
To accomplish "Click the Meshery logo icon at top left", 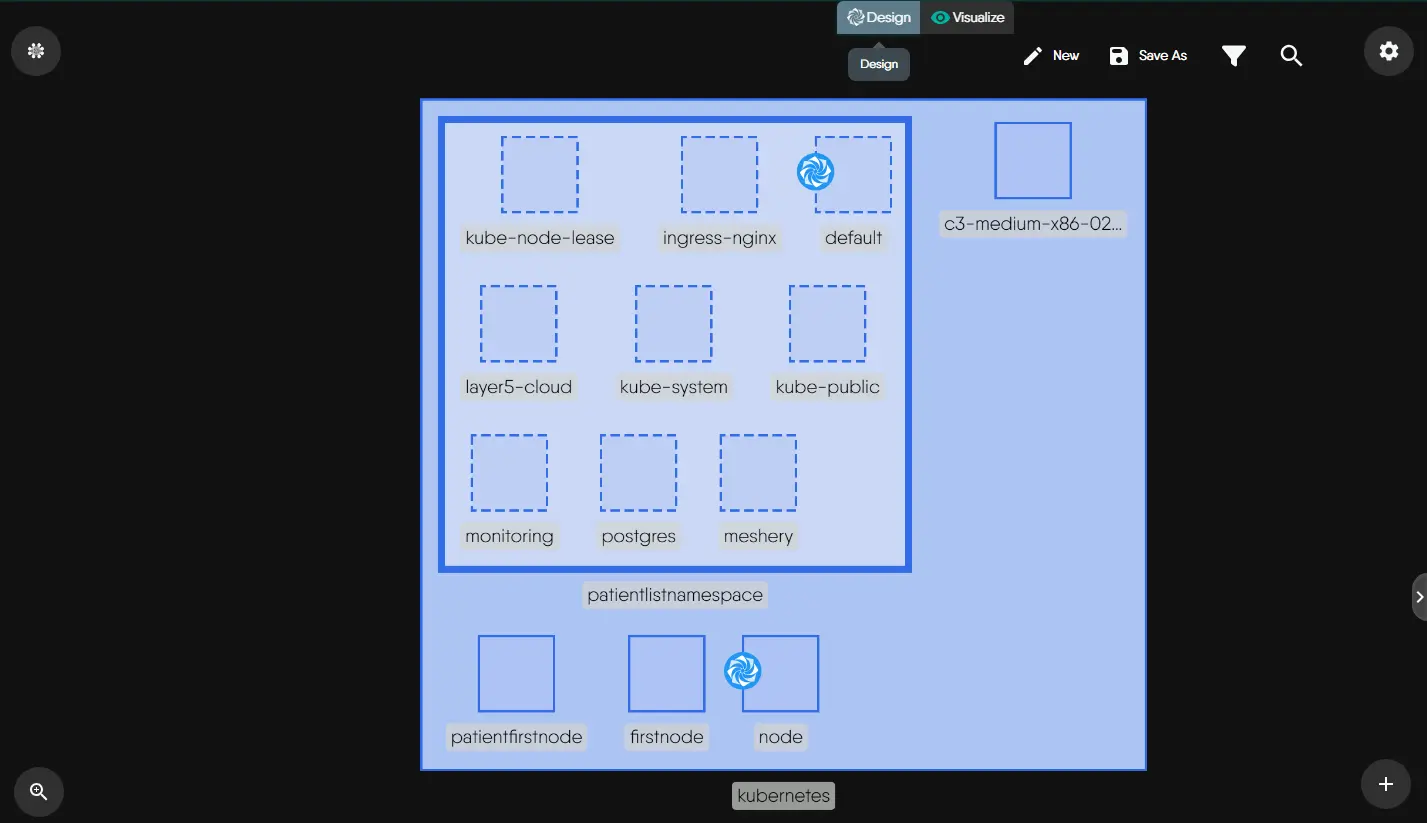I will [36, 50].
